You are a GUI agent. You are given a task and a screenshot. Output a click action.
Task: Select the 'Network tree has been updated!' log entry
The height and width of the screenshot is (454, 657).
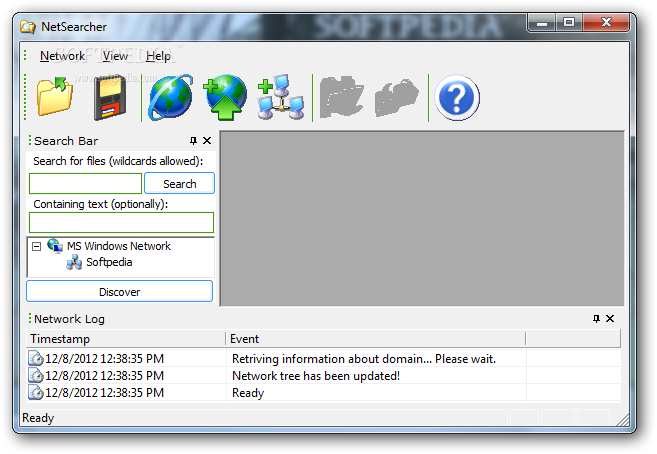(x=323, y=376)
